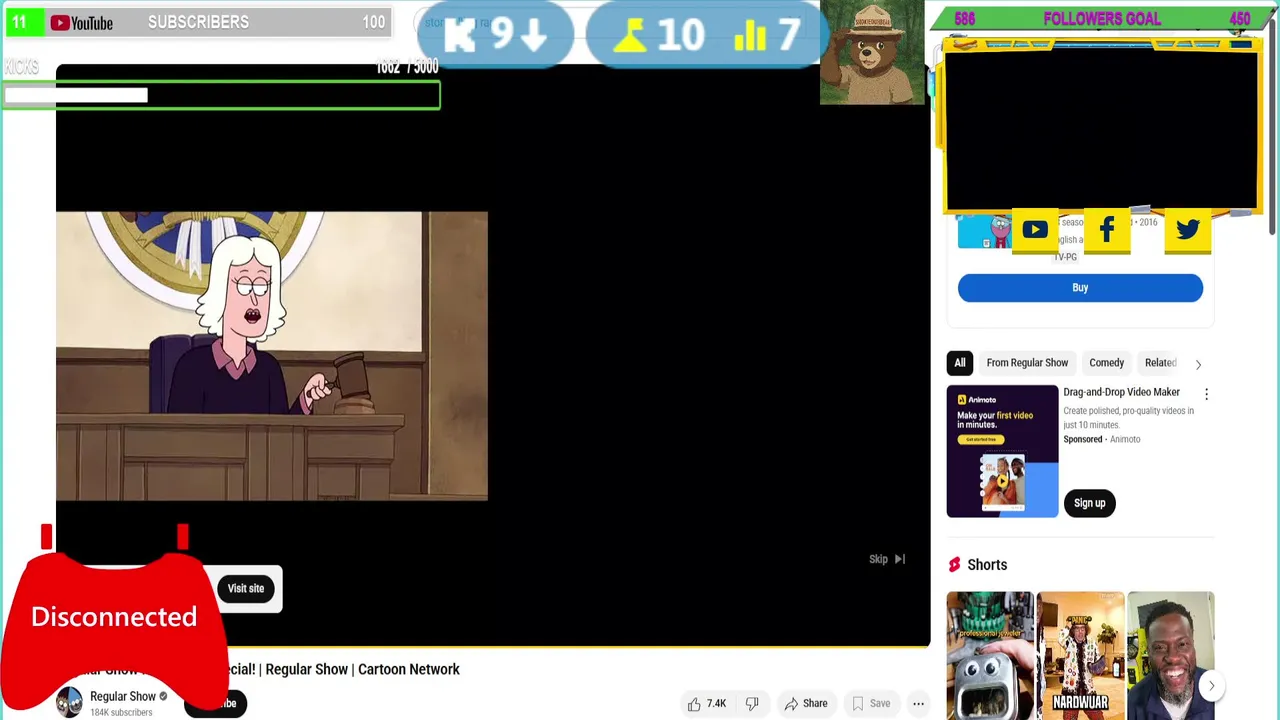The height and width of the screenshot is (720, 1280).
Task: Open the Regular Show channel name link
Action: [x=123, y=696]
